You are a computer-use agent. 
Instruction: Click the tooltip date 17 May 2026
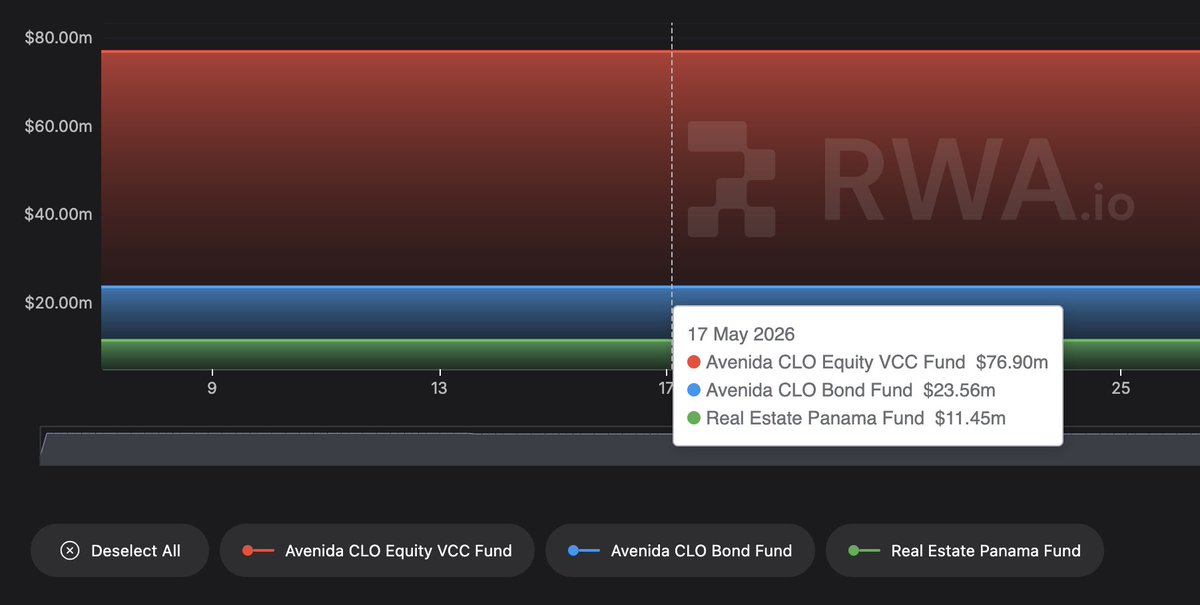[741, 334]
